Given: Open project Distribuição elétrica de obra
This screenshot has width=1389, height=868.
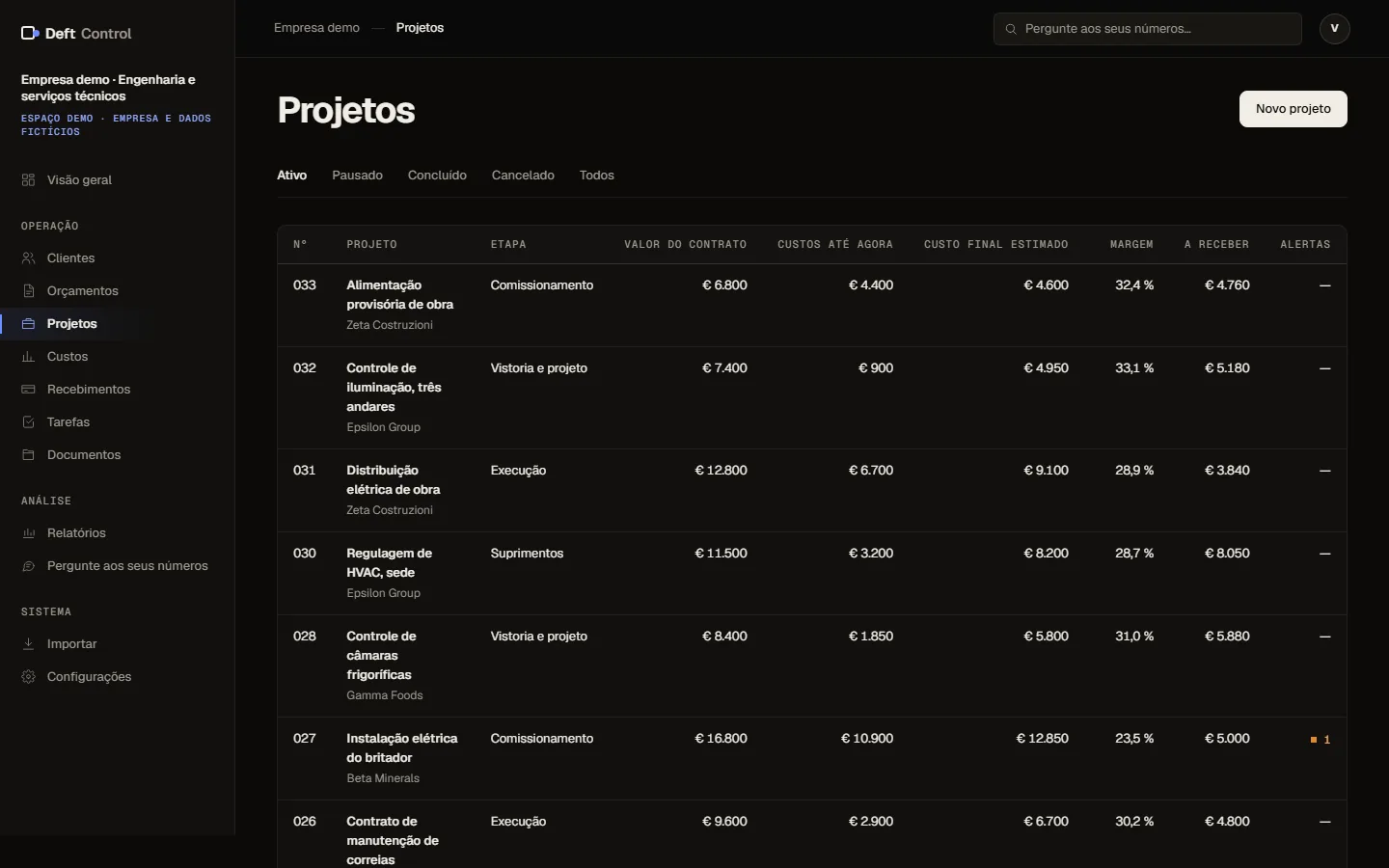Looking at the screenshot, I should pyautogui.click(x=394, y=480).
